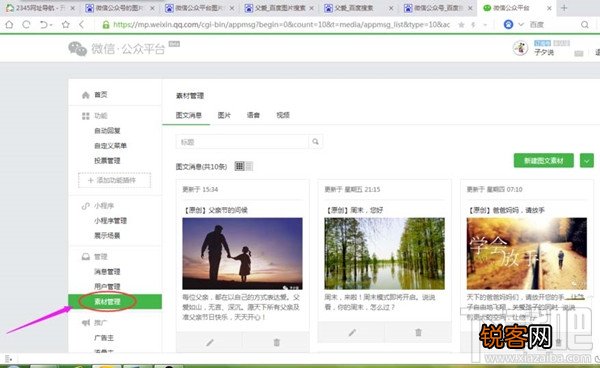
Task: Click the undo closed tab icon
Action: (44, 25)
